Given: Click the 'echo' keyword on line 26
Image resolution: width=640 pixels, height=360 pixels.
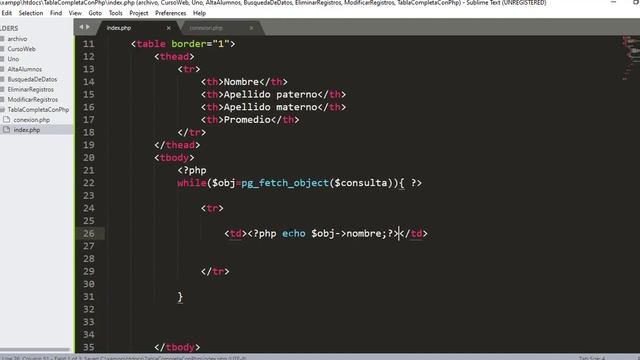Looking at the screenshot, I should pyautogui.click(x=293, y=233).
